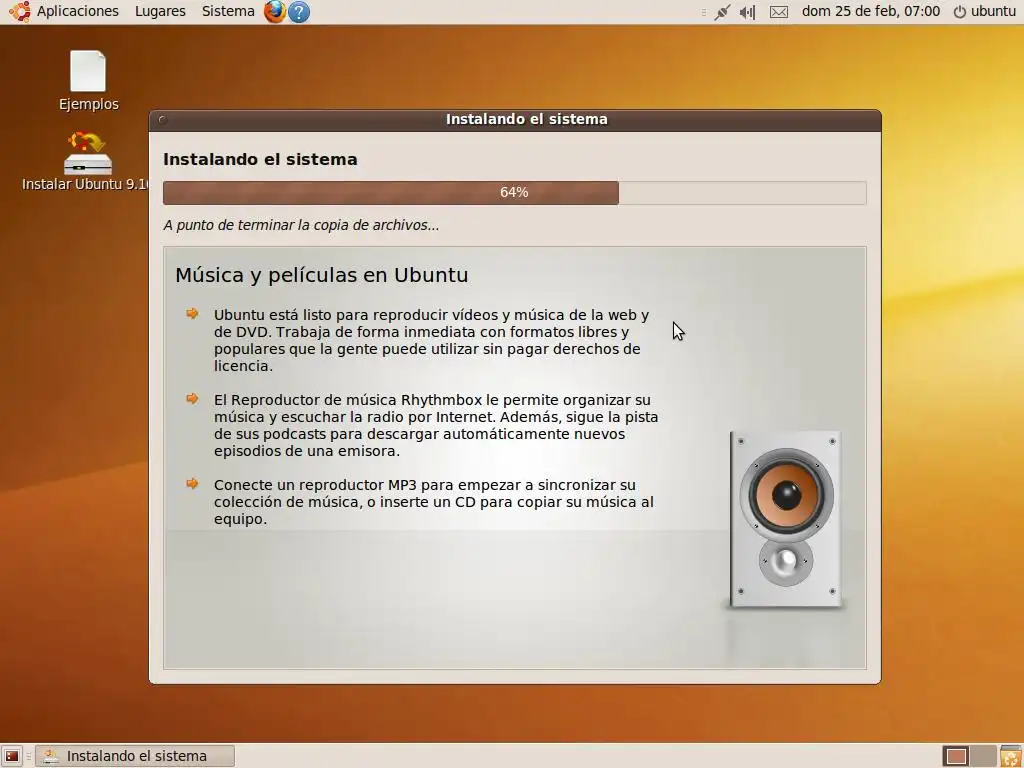This screenshot has height=768, width=1024.
Task: Open the clock showing dom 25 de feb, 07:00
Action: point(871,11)
